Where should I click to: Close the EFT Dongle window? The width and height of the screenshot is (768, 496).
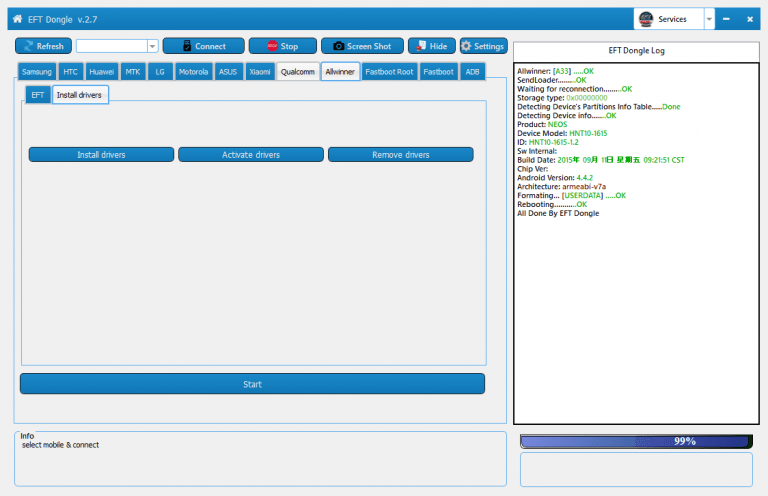tap(750, 19)
